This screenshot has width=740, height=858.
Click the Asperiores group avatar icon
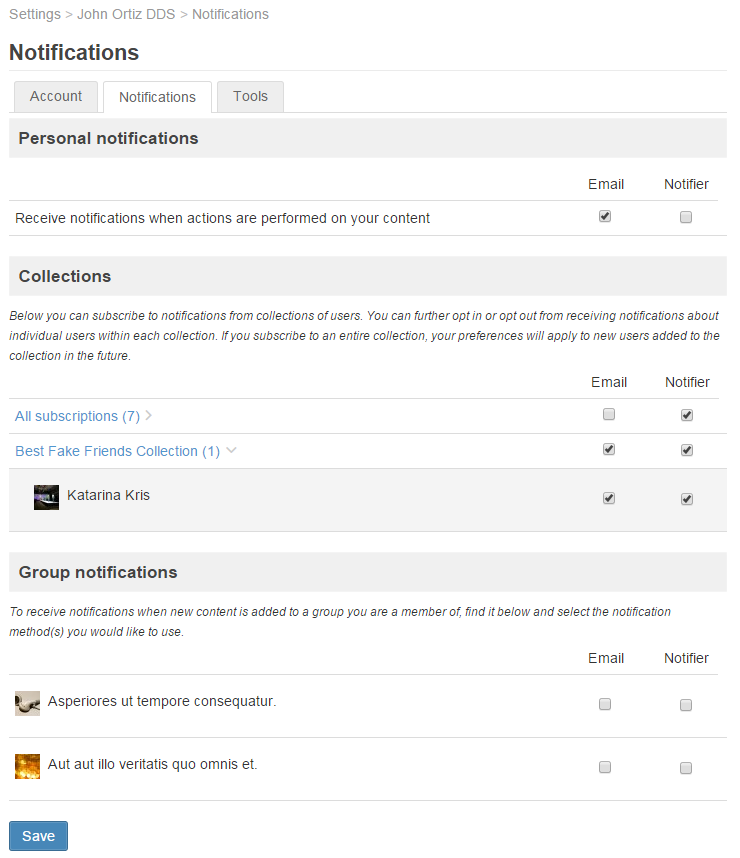pos(27,703)
